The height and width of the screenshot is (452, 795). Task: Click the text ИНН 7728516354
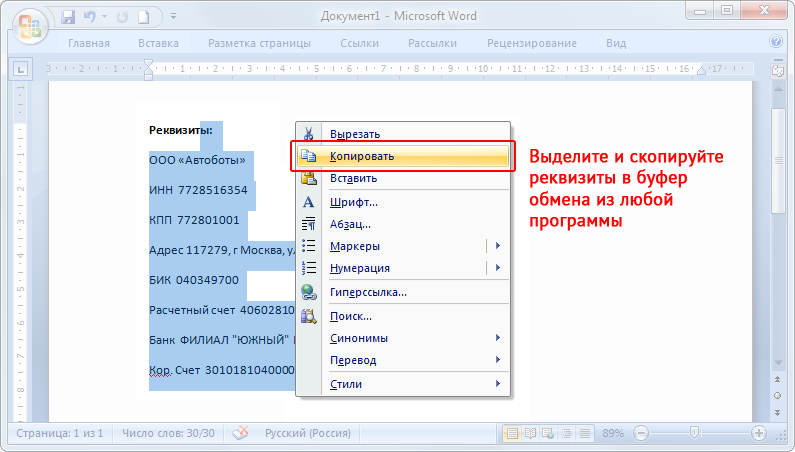[198, 190]
